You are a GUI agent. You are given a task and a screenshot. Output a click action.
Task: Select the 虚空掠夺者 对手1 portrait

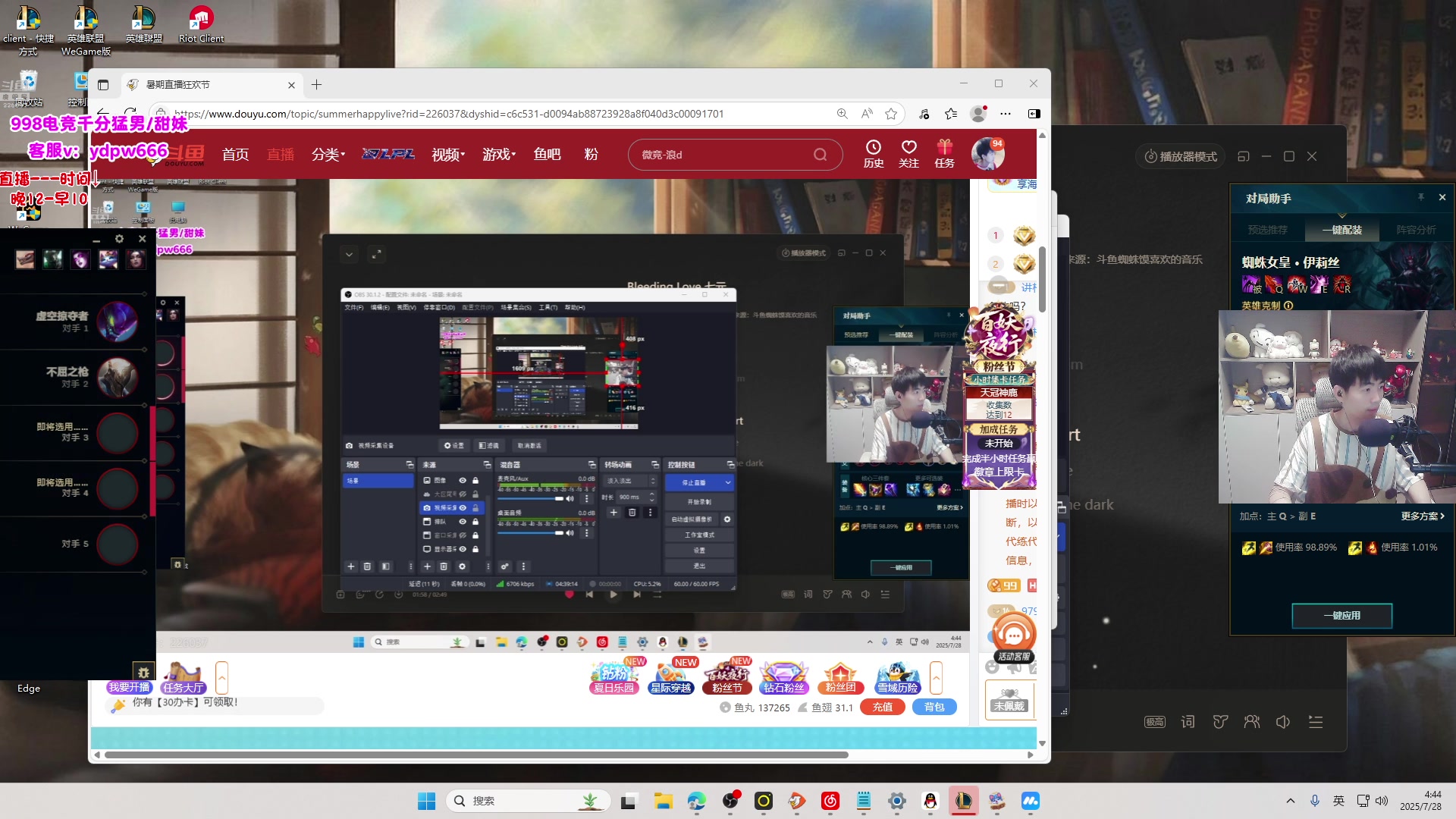coord(118,322)
